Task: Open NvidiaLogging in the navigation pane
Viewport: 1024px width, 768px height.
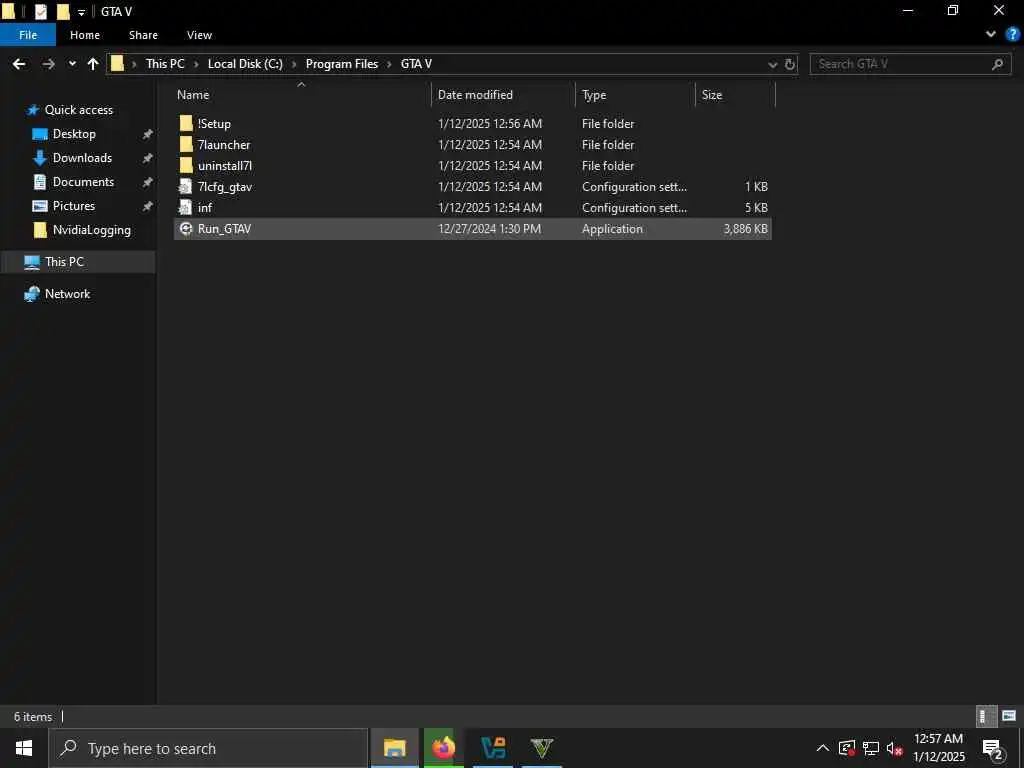Action: 91,230
